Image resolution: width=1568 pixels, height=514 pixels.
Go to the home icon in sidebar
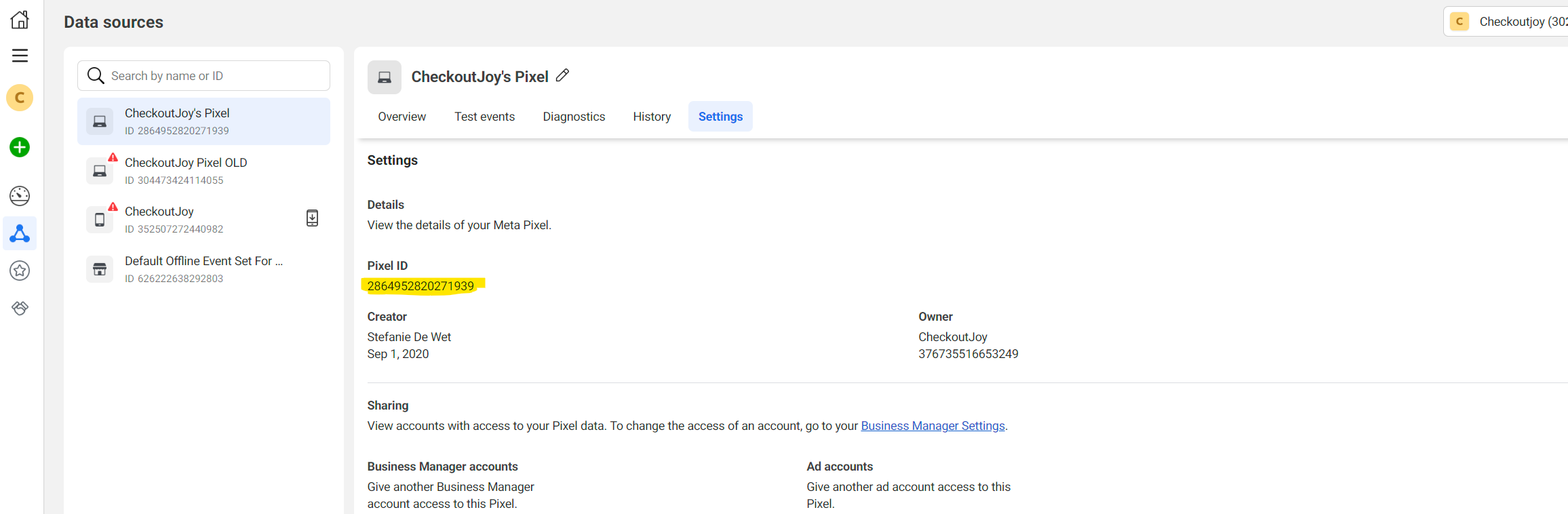pyautogui.click(x=20, y=20)
